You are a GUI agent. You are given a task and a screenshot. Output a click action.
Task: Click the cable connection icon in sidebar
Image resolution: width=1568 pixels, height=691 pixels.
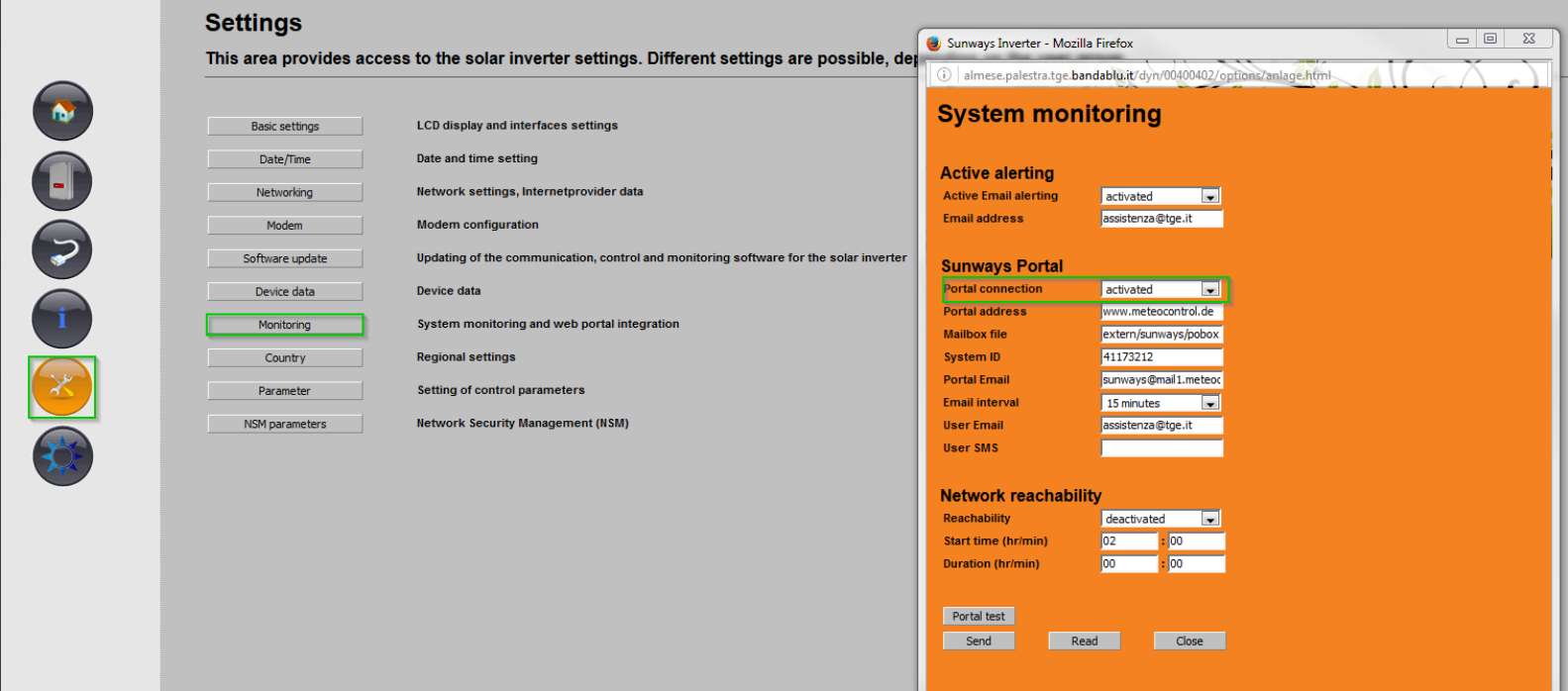[x=62, y=249]
